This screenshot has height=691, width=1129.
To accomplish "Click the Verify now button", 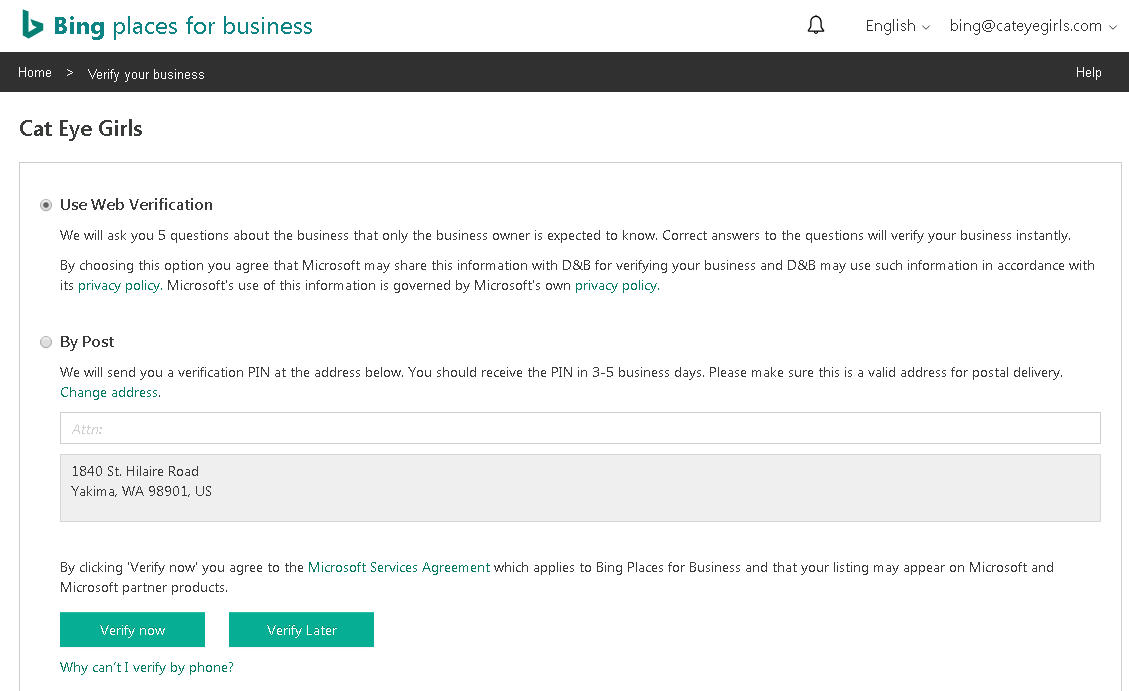I will (x=132, y=630).
